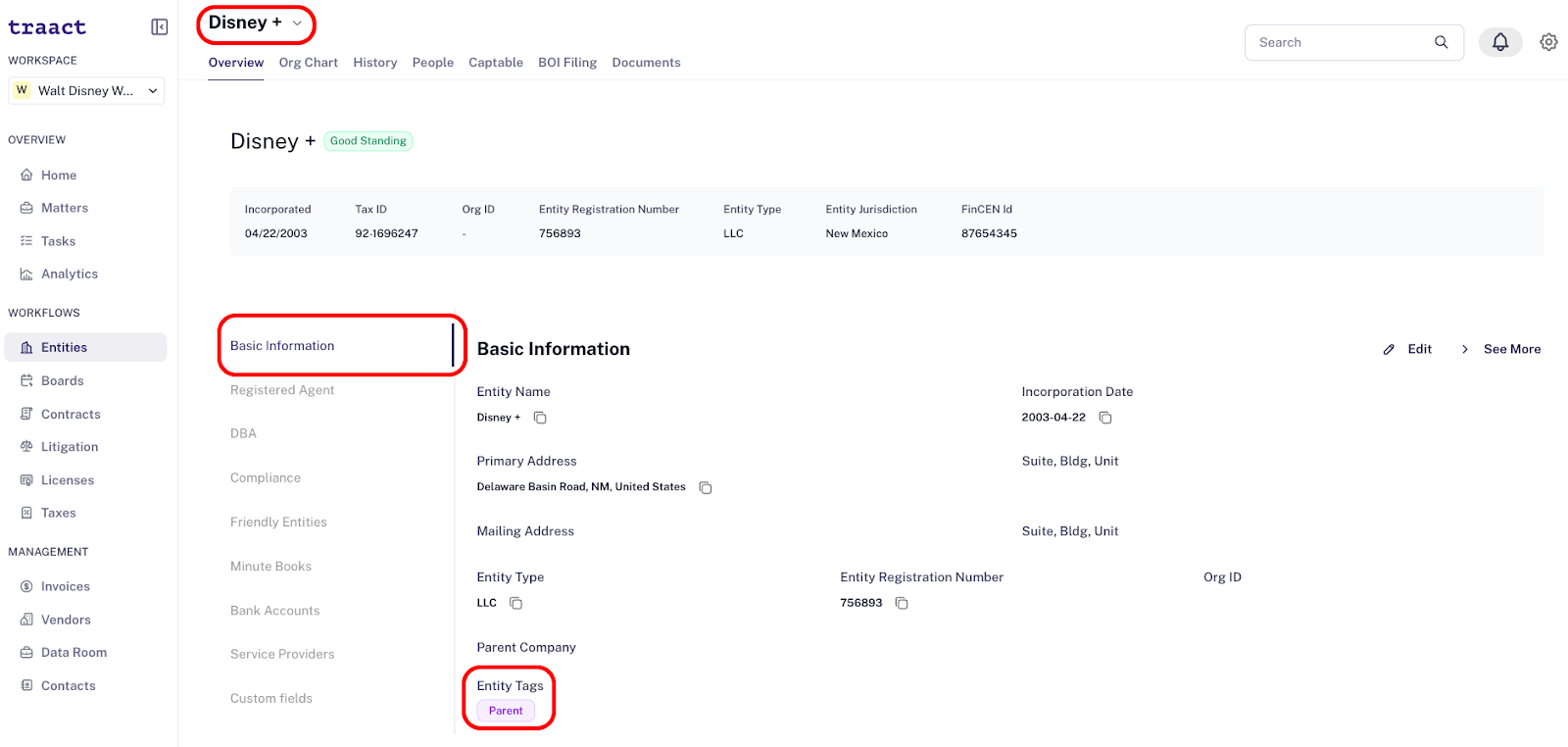The width and height of the screenshot is (1568, 747).
Task: Click the Vendors icon in sidebar
Action: (26, 620)
